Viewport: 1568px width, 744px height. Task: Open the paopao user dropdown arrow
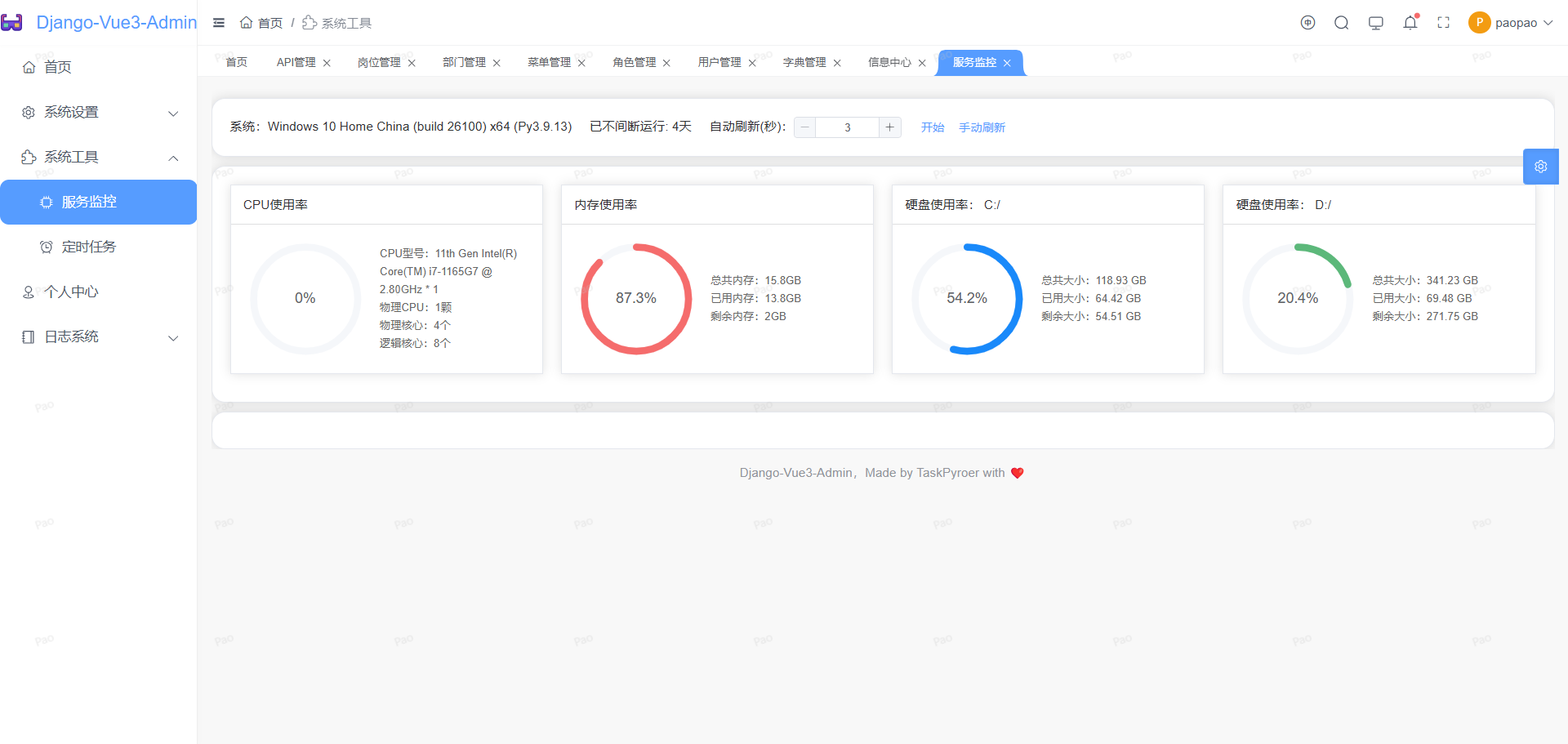[x=1548, y=23]
